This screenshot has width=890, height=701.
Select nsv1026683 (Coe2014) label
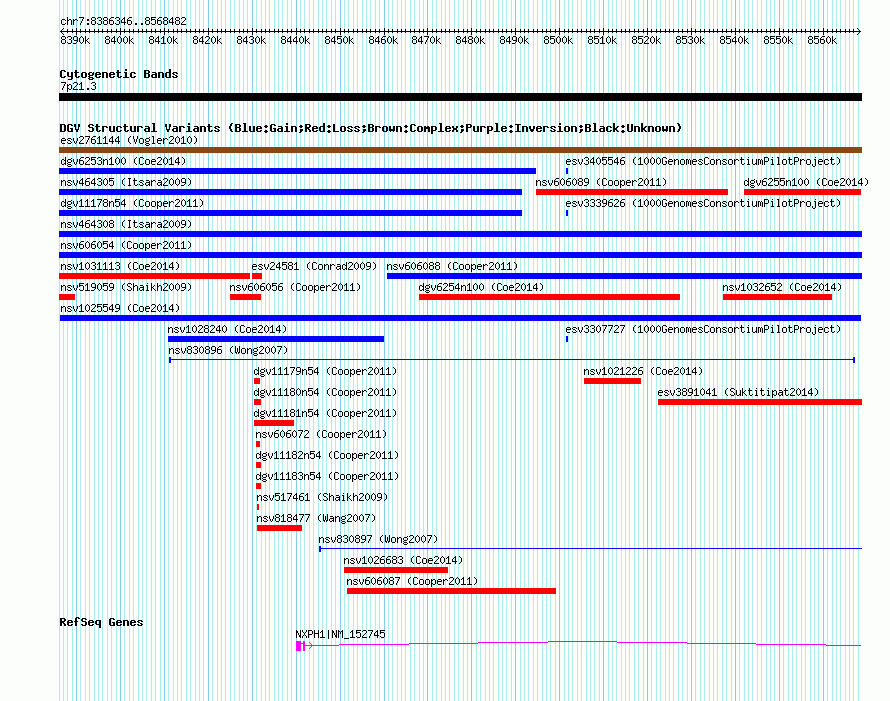[x=403, y=560]
